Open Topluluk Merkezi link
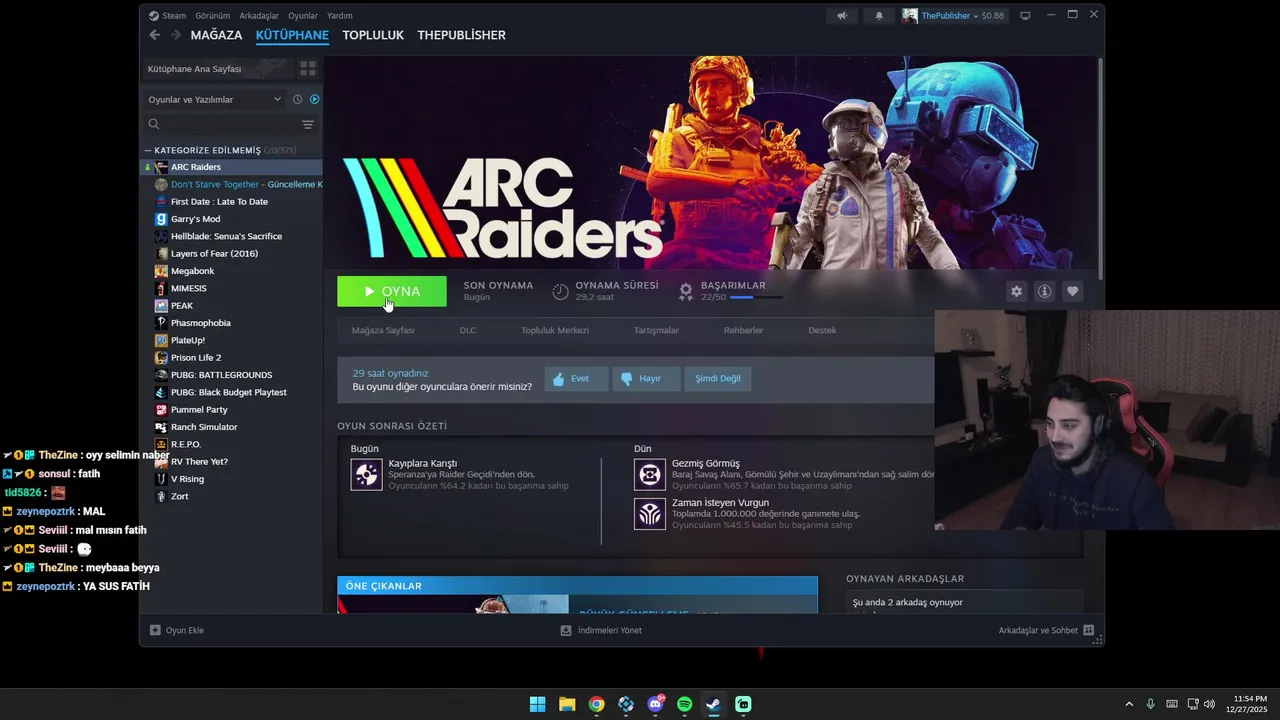The height and width of the screenshot is (720, 1280). [555, 330]
